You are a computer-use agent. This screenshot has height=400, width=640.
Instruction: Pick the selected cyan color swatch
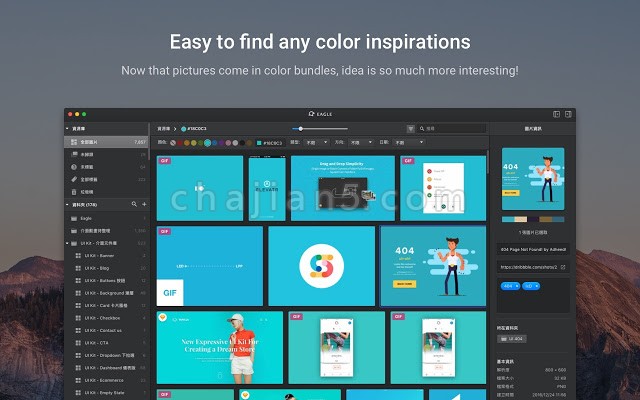[x=207, y=143]
